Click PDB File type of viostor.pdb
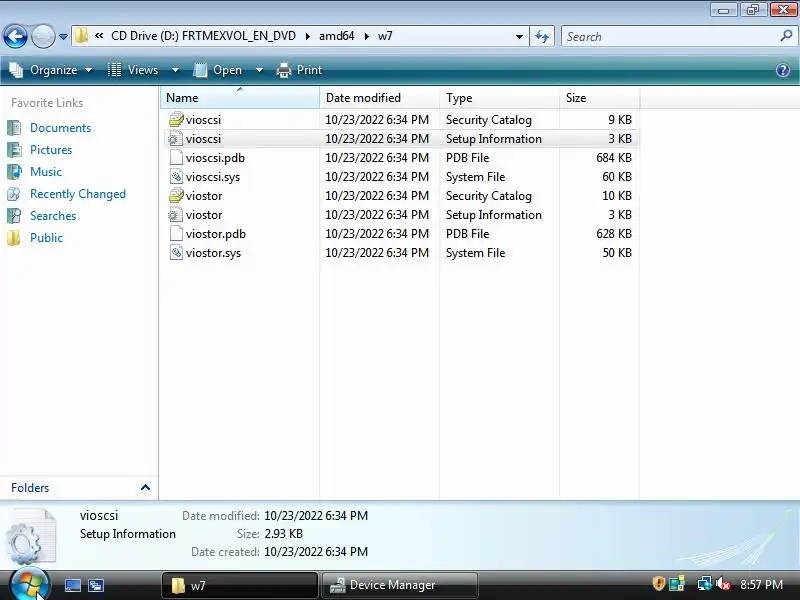The width and height of the screenshot is (800, 600). [x=467, y=234]
